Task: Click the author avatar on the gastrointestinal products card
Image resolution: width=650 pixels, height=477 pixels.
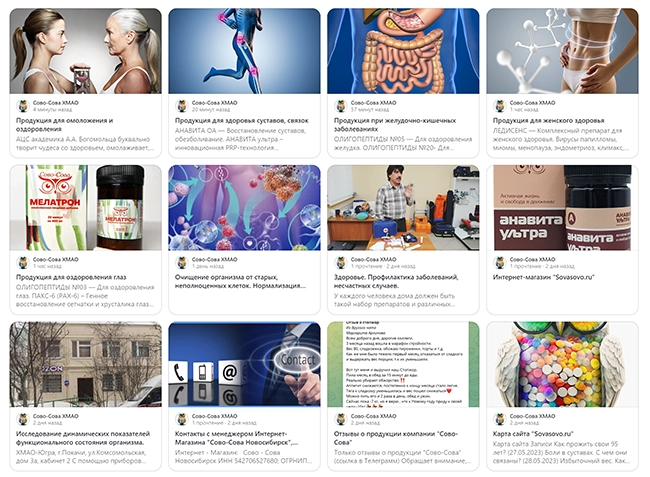Action: [x=341, y=106]
